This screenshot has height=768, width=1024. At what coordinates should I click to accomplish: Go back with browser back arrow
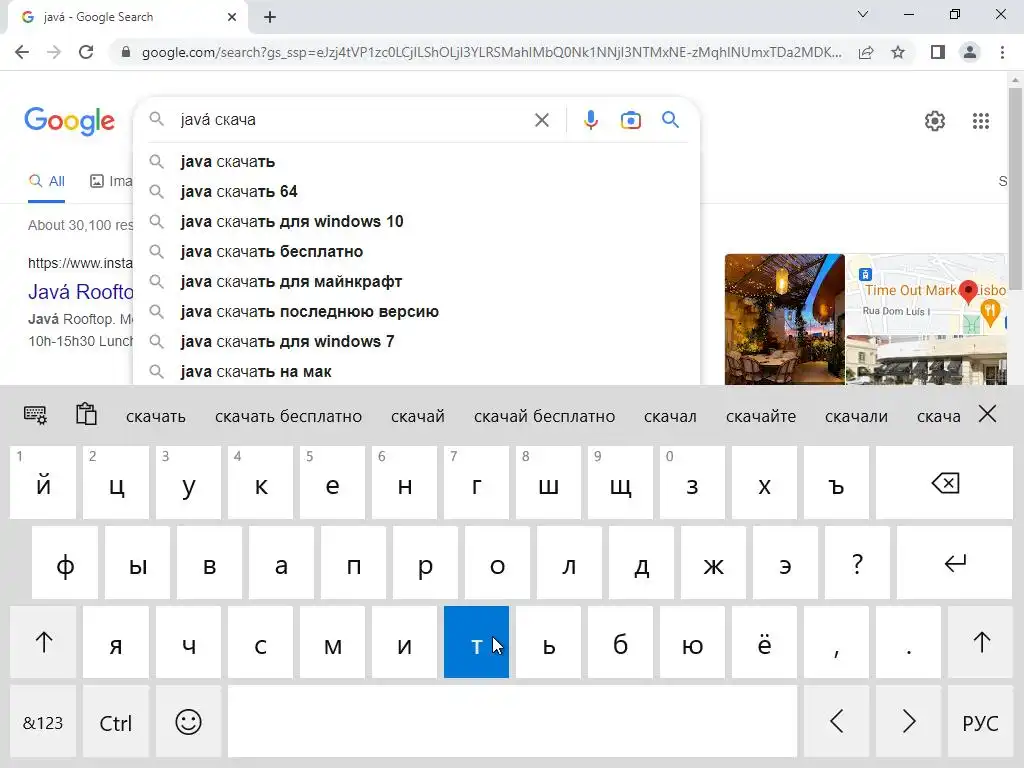click(x=22, y=52)
